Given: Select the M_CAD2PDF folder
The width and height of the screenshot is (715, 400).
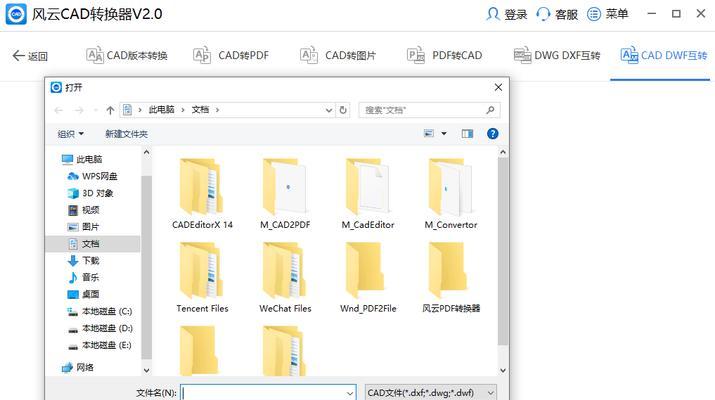Looking at the screenshot, I should (285, 193).
